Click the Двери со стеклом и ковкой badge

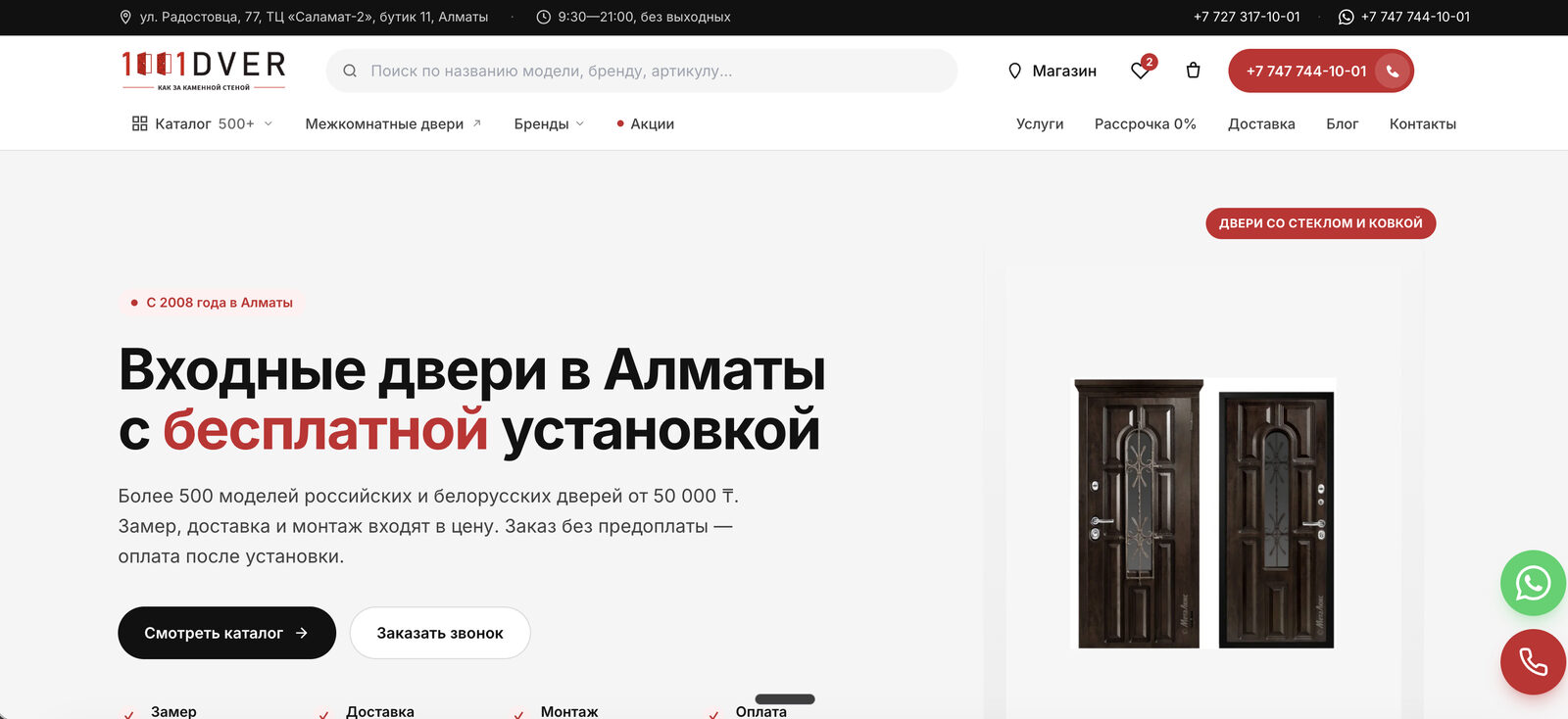pyautogui.click(x=1320, y=223)
